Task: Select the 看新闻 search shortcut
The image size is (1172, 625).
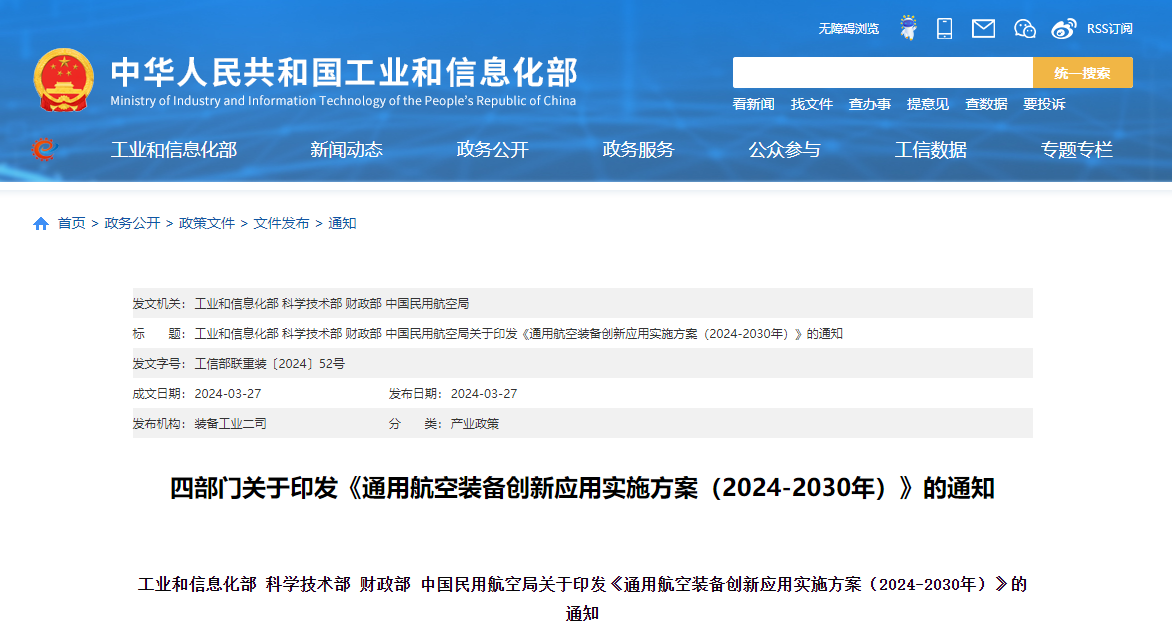Action: (x=753, y=104)
